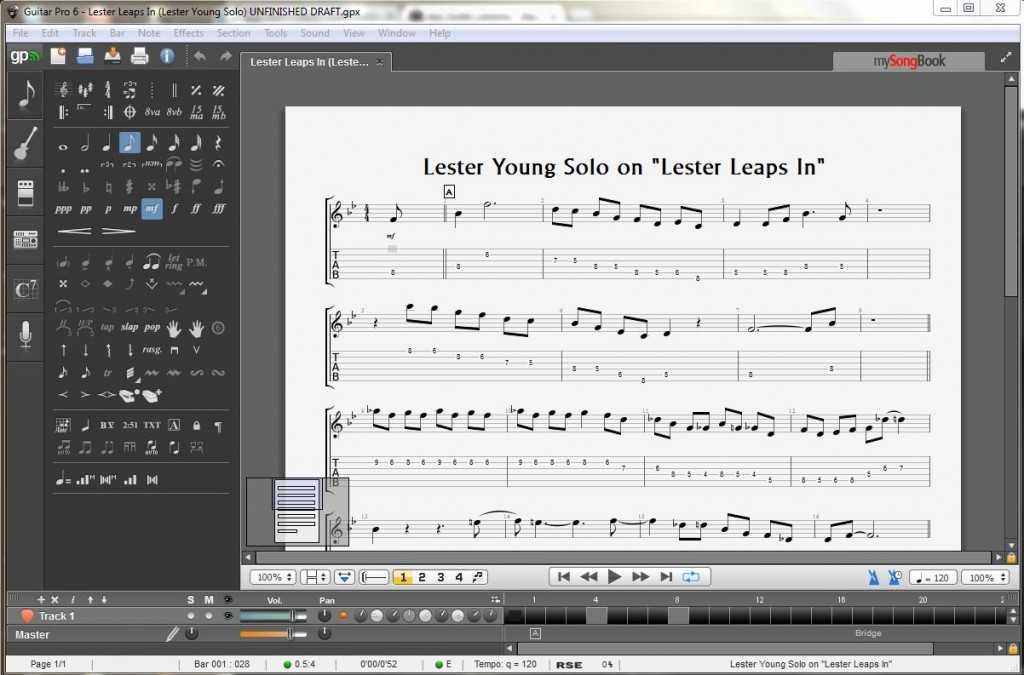
Task: Open the Effects menu
Action: click(188, 33)
